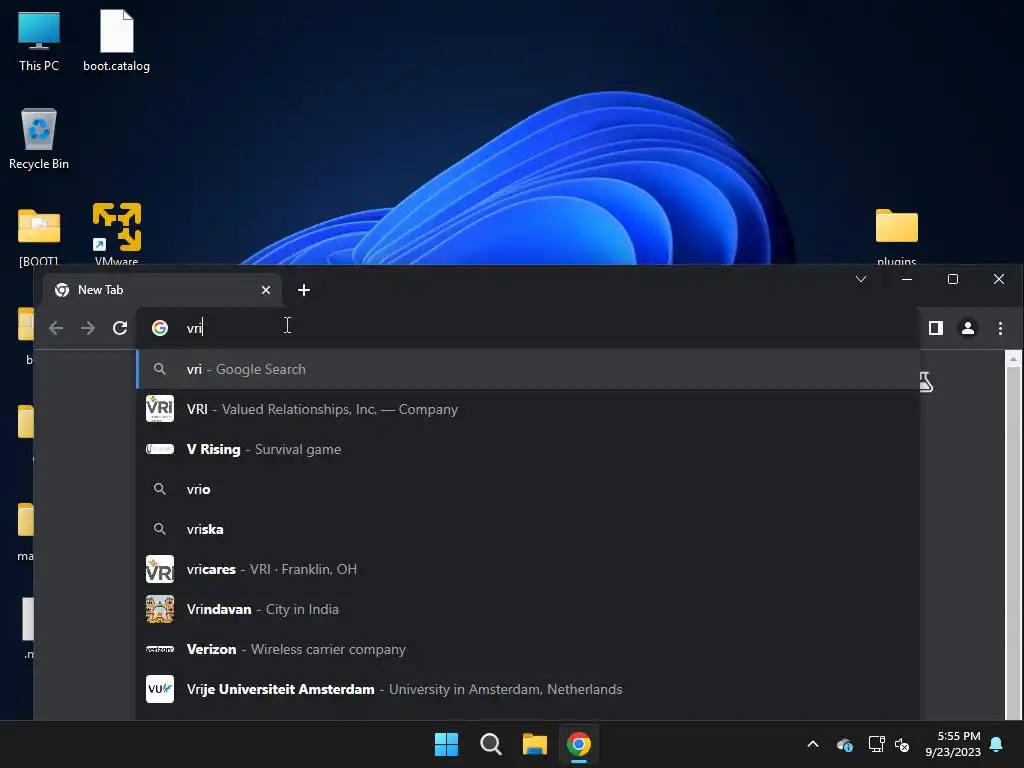Open the notification bell icon
The height and width of the screenshot is (768, 1024).
pos(997,744)
